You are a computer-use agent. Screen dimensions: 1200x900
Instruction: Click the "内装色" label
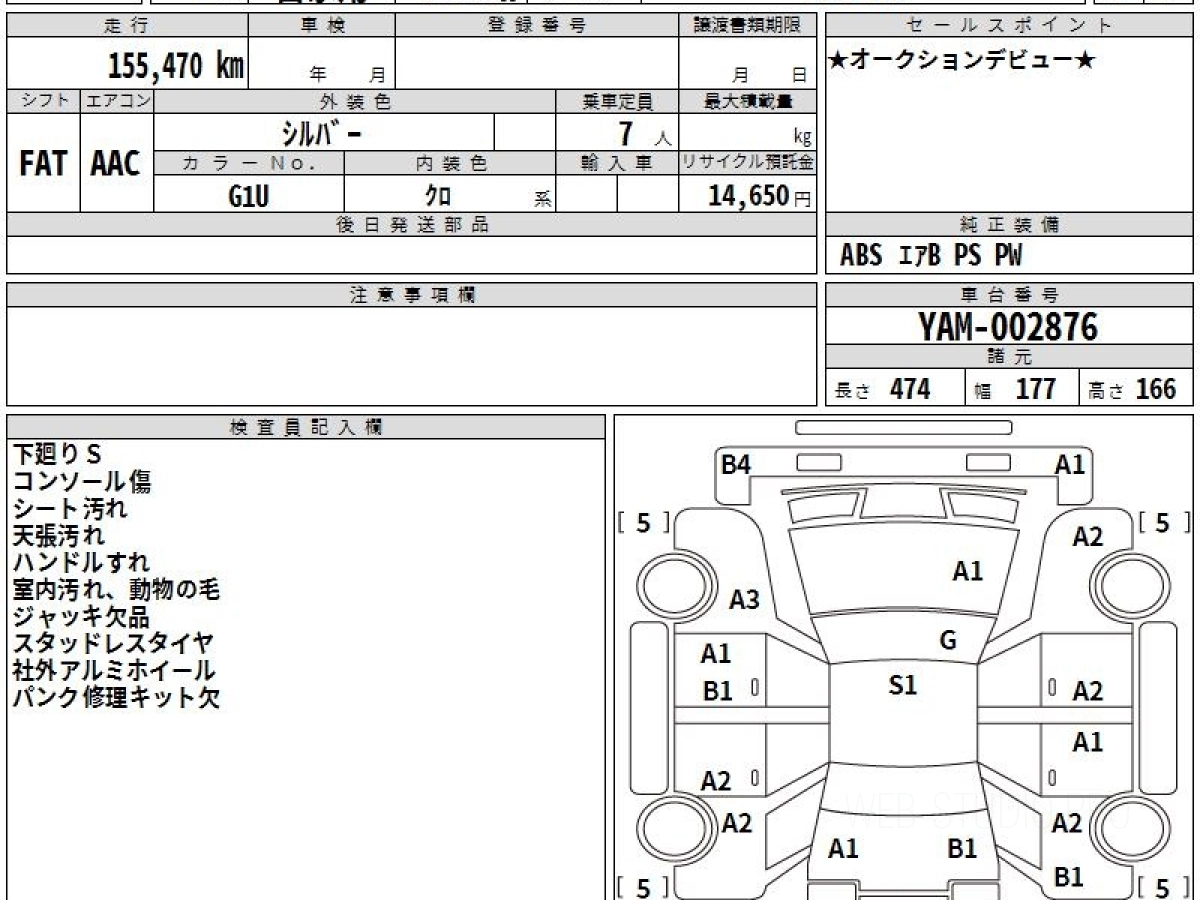(x=450, y=163)
